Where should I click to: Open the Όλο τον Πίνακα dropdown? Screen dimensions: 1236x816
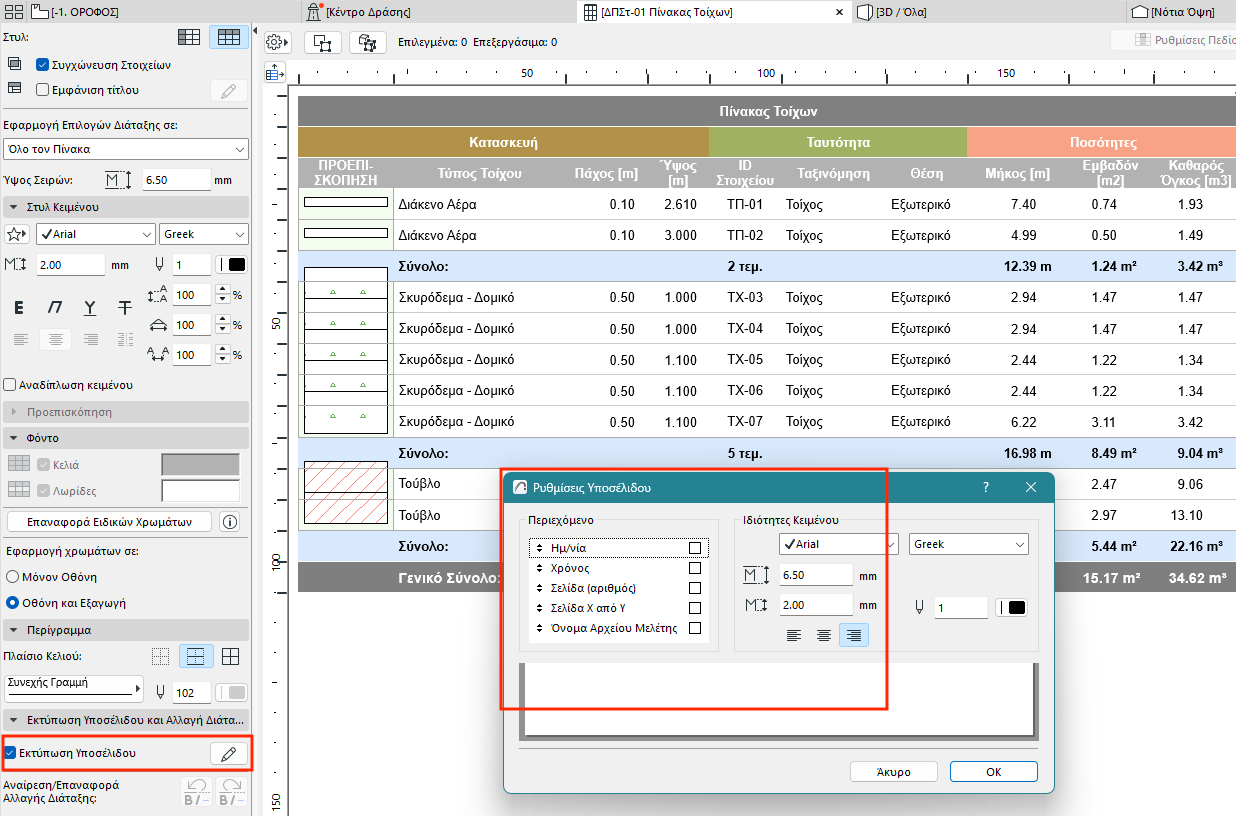[x=125, y=149]
